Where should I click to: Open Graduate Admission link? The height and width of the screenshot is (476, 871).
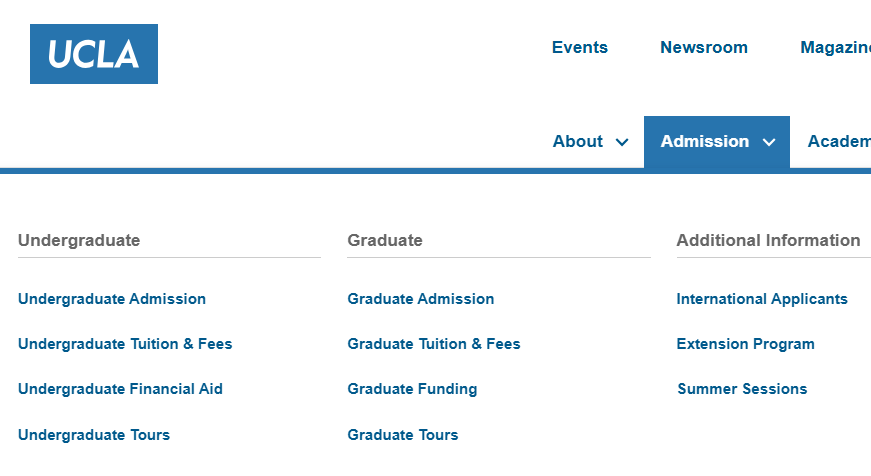coord(421,299)
